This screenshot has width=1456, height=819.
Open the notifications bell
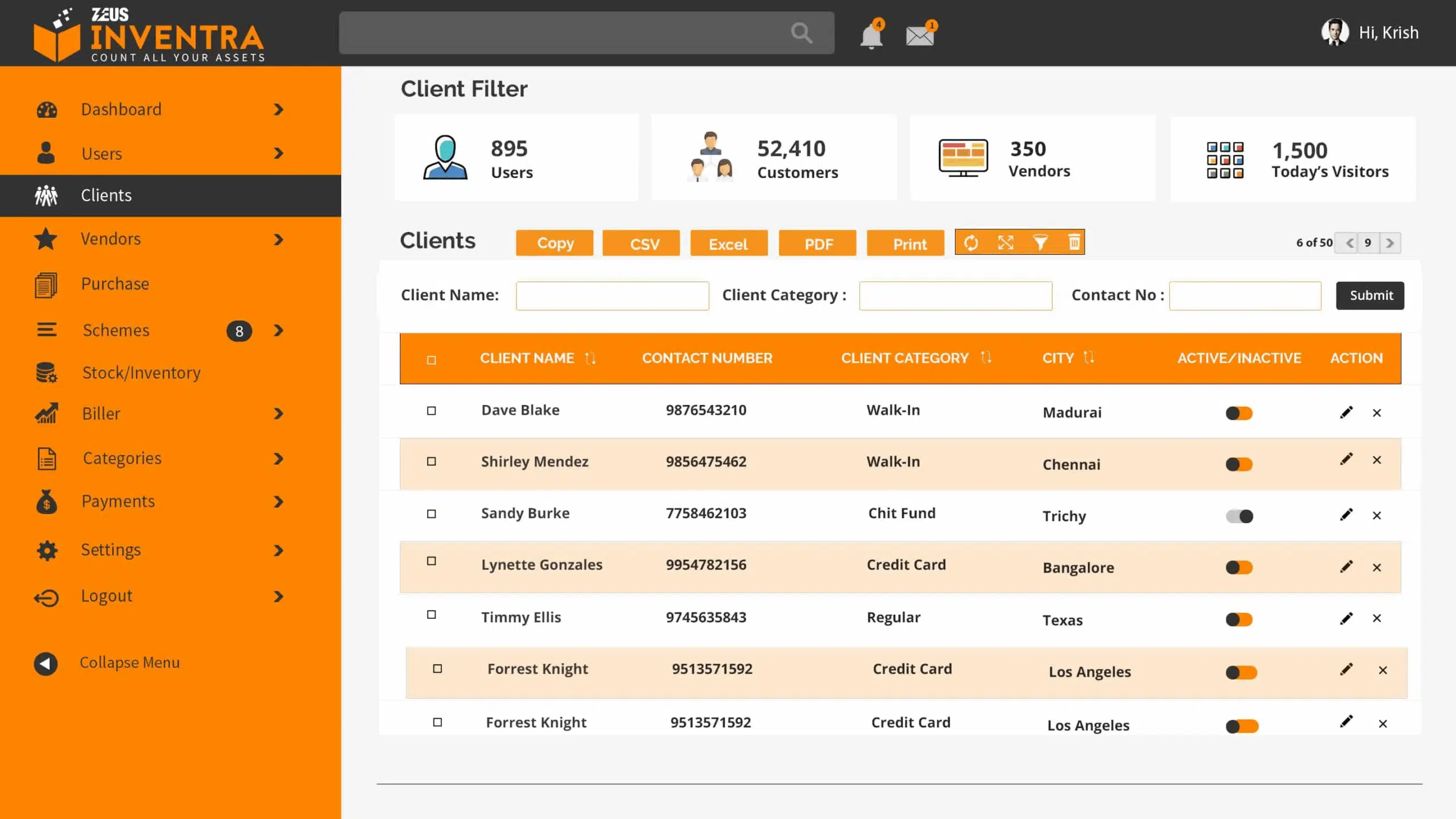(871, 35)
